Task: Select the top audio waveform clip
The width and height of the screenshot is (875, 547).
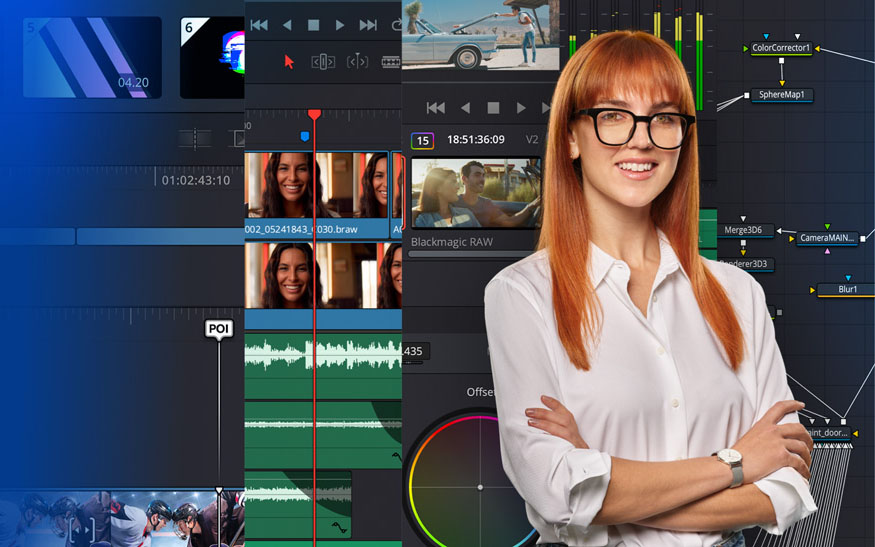Action: pos(323,366)
